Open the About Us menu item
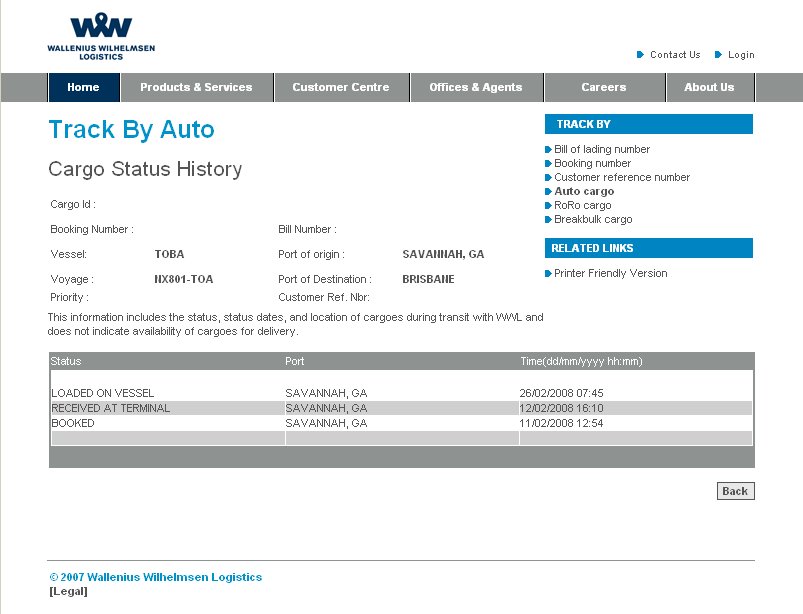803x614 pixels. pos(709,88)
